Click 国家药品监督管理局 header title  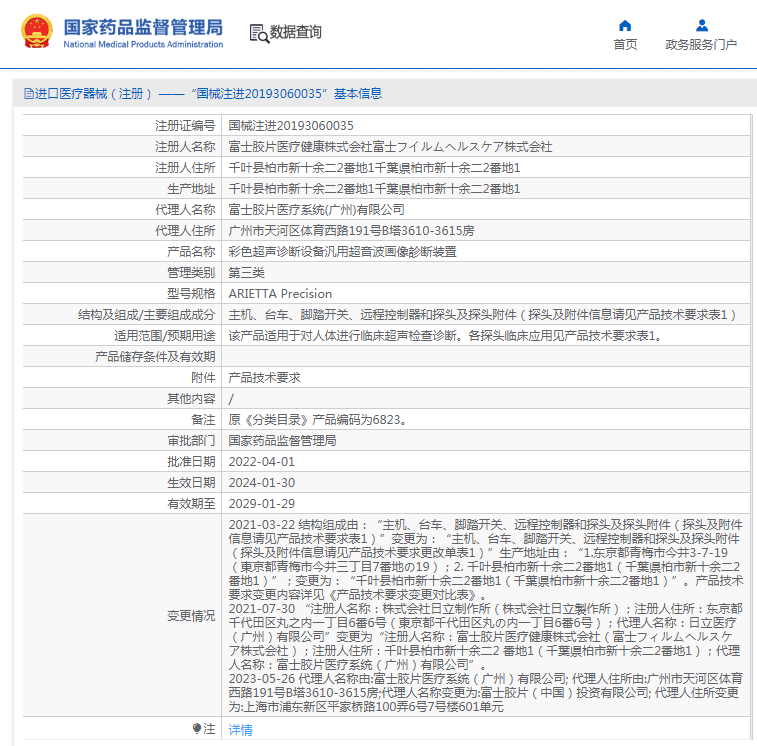(x=143, y=27)
